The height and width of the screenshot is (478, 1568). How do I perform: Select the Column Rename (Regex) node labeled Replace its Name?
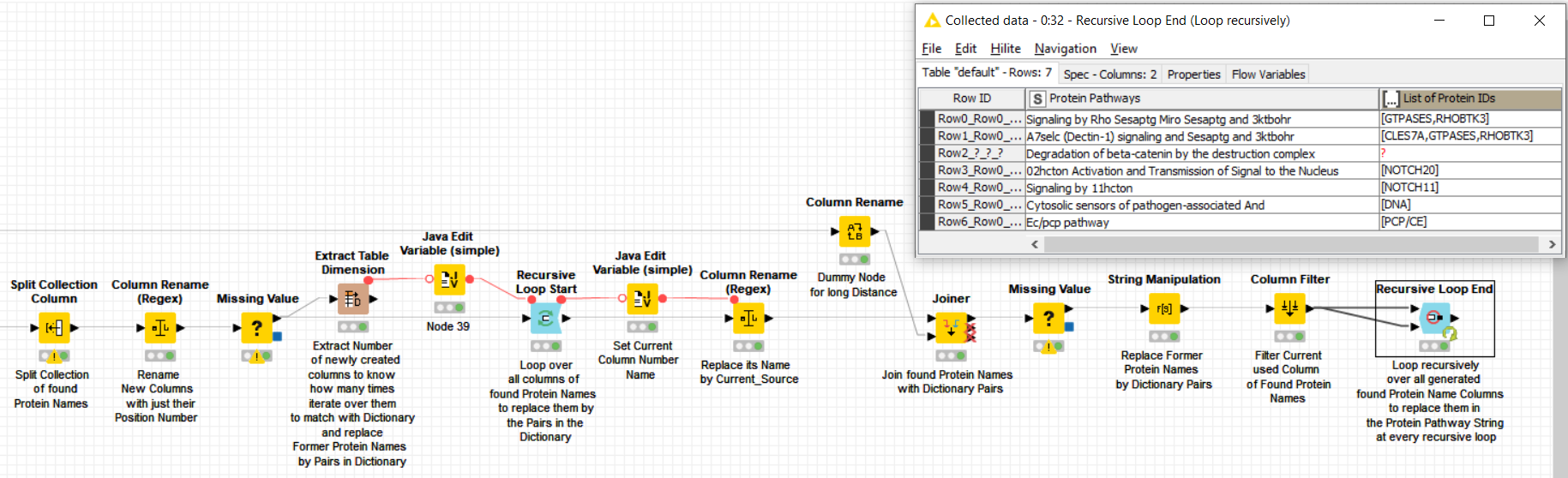748,319
